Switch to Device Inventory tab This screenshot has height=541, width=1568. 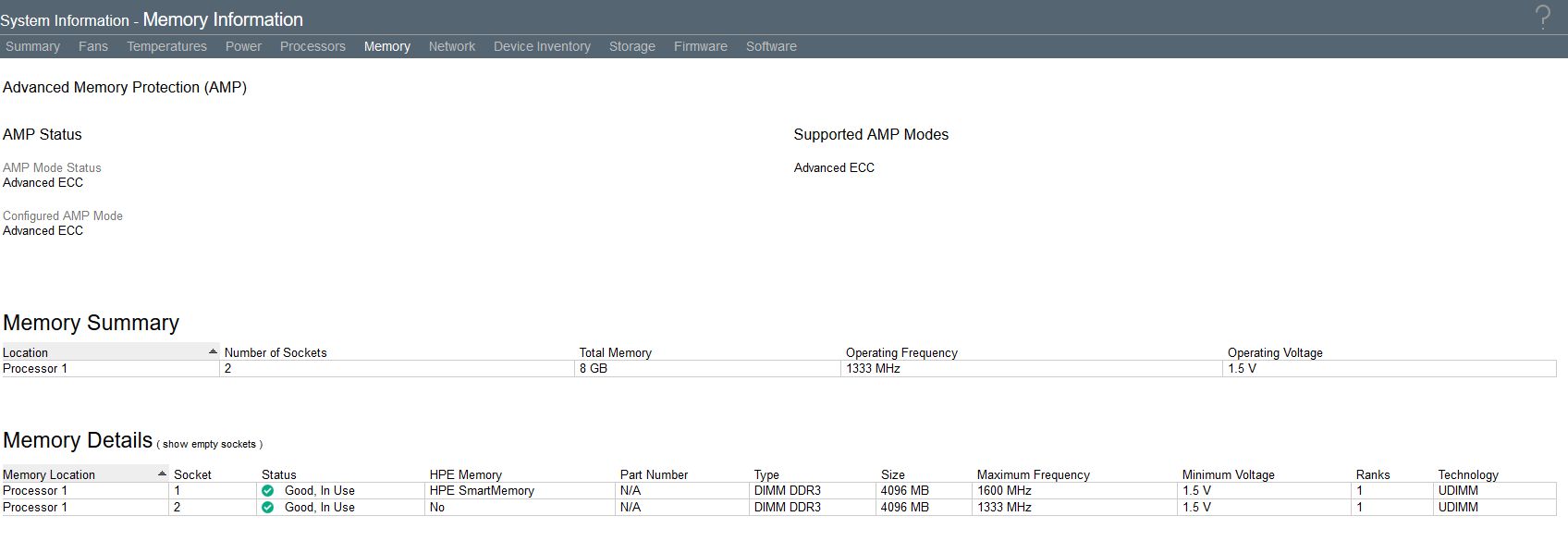[542, 46]
